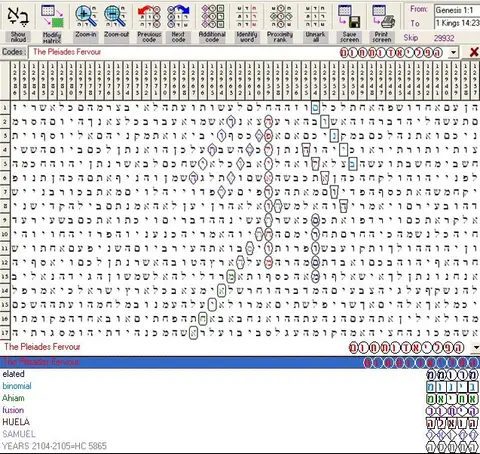Click row header 17 of the matrix
The height and width of the screenshot is (454, 480).
(x=5, y=333)
